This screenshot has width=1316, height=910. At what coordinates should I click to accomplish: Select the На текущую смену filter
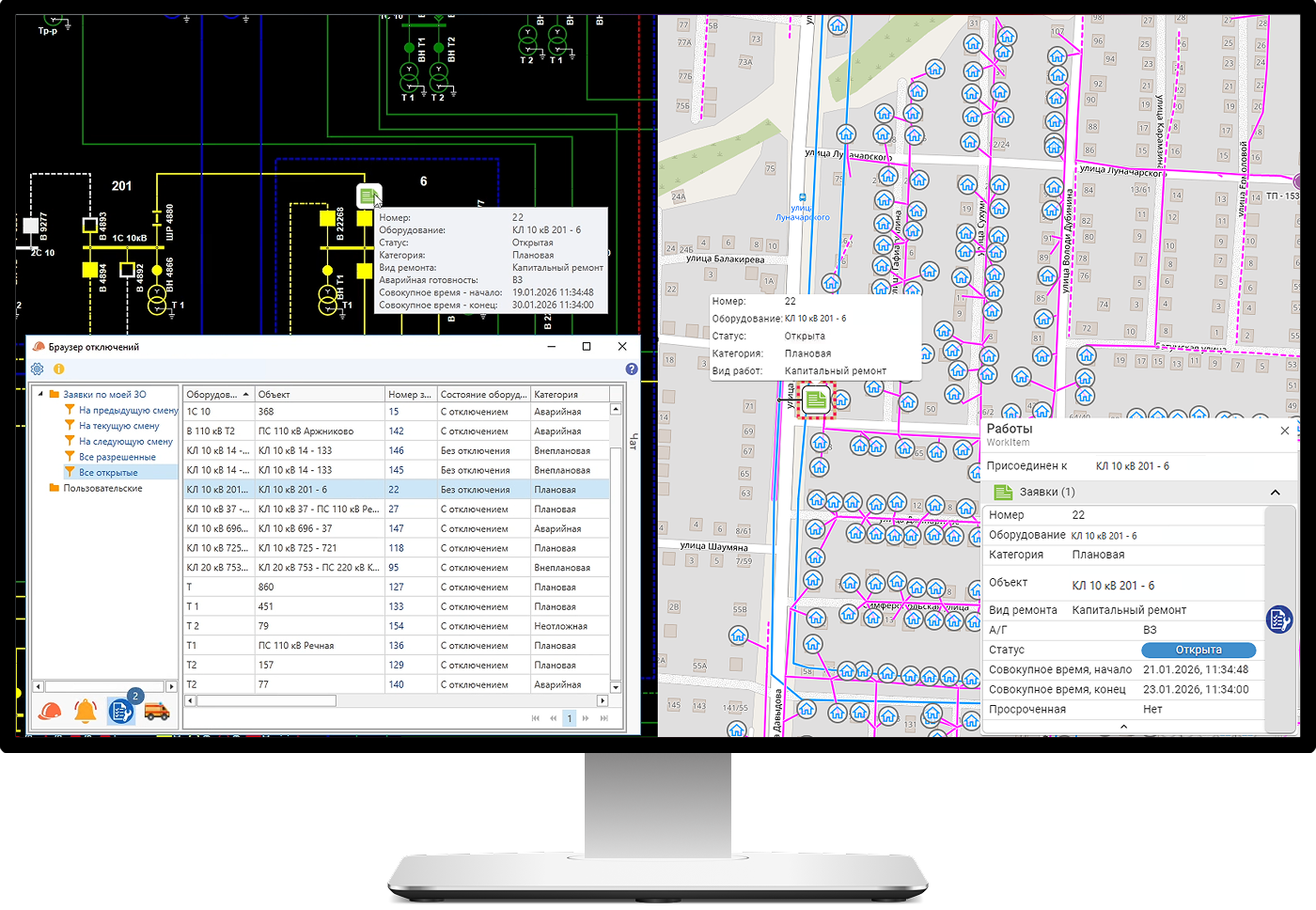[x=118, y=426]
